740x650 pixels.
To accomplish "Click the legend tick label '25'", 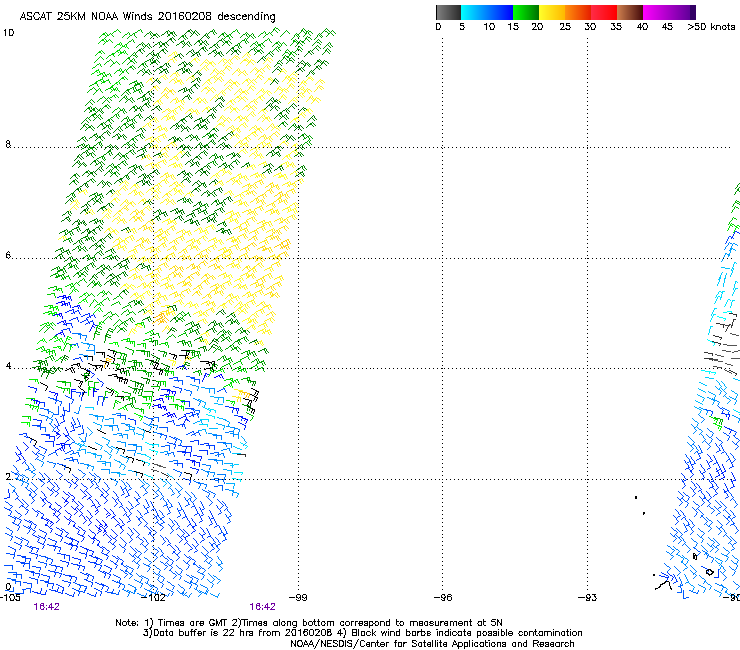I will pyautogui.click(x=565, y=27).
